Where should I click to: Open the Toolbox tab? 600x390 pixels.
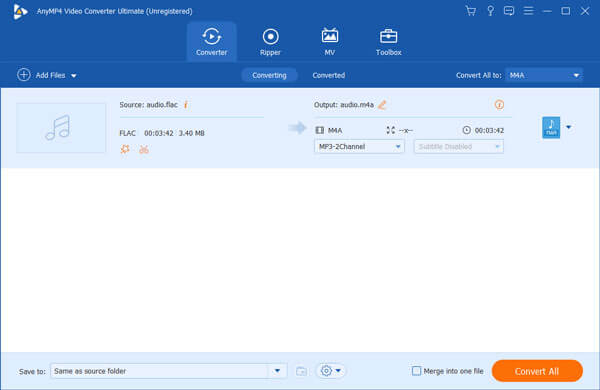pos(388,42)
